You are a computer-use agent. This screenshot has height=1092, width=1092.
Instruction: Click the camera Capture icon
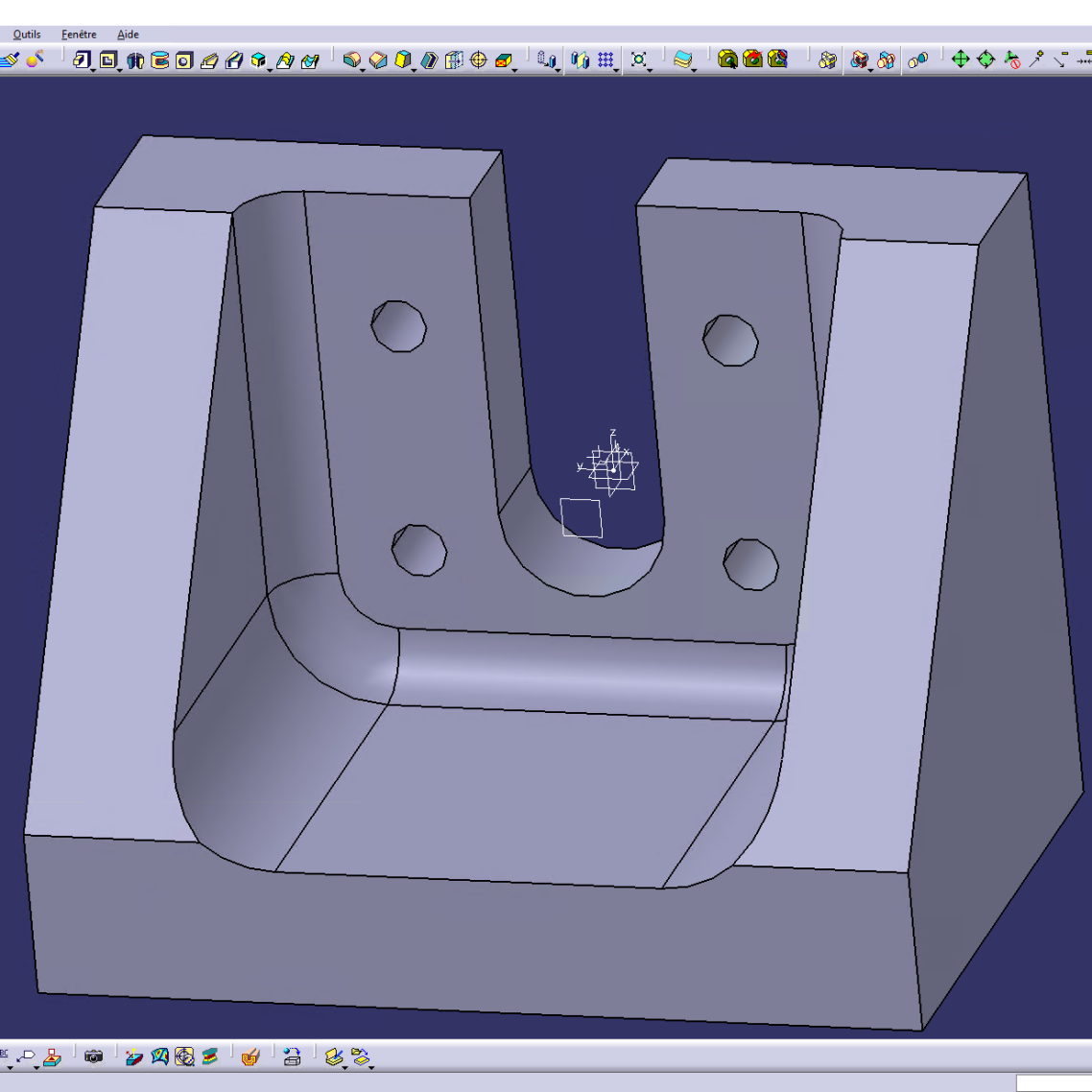click(93, 1056)
